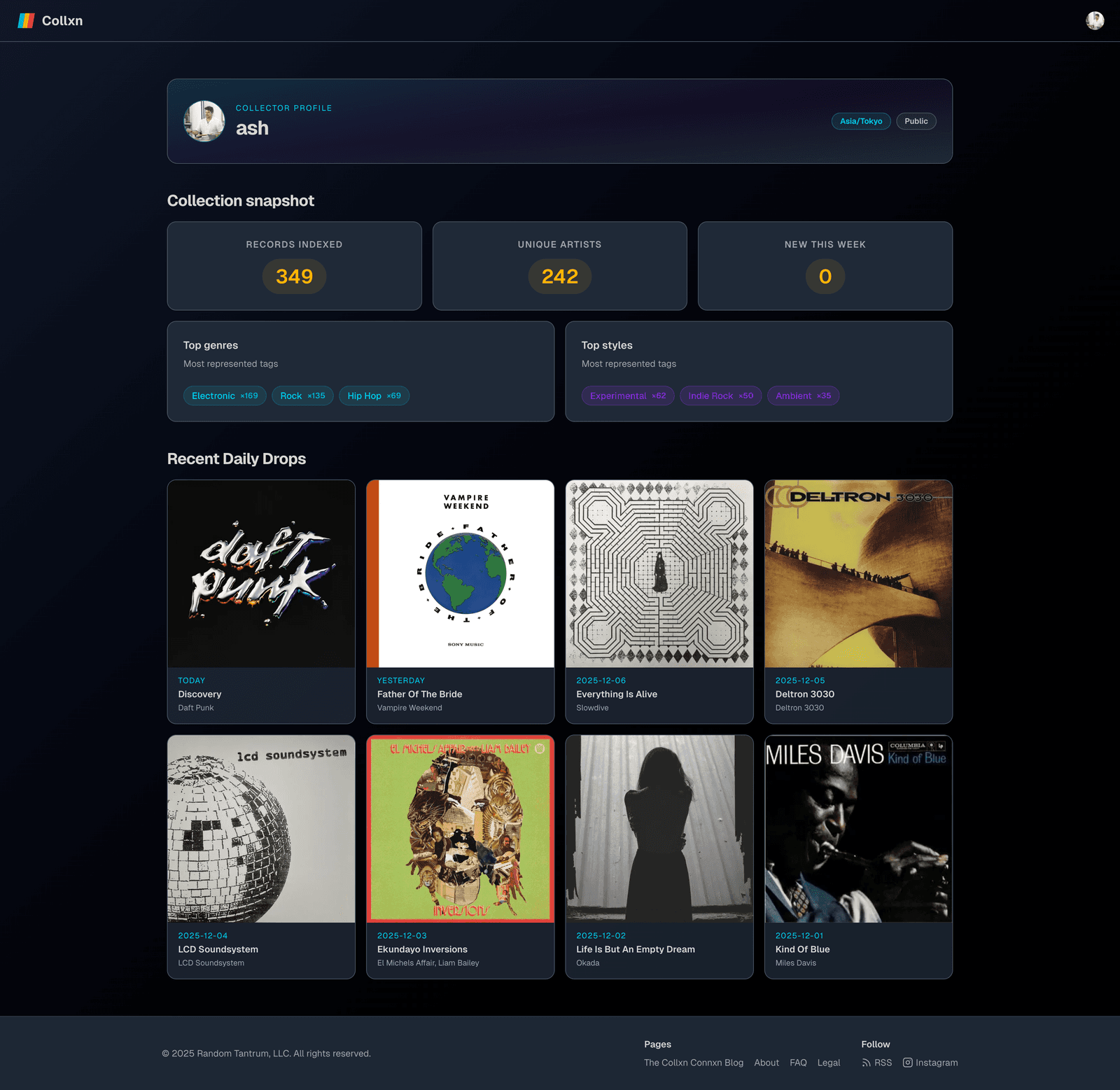This screenshot has width=1120, height=1090.
Task: Toggle the Electronic genre tag
Action: pos(224,396)
